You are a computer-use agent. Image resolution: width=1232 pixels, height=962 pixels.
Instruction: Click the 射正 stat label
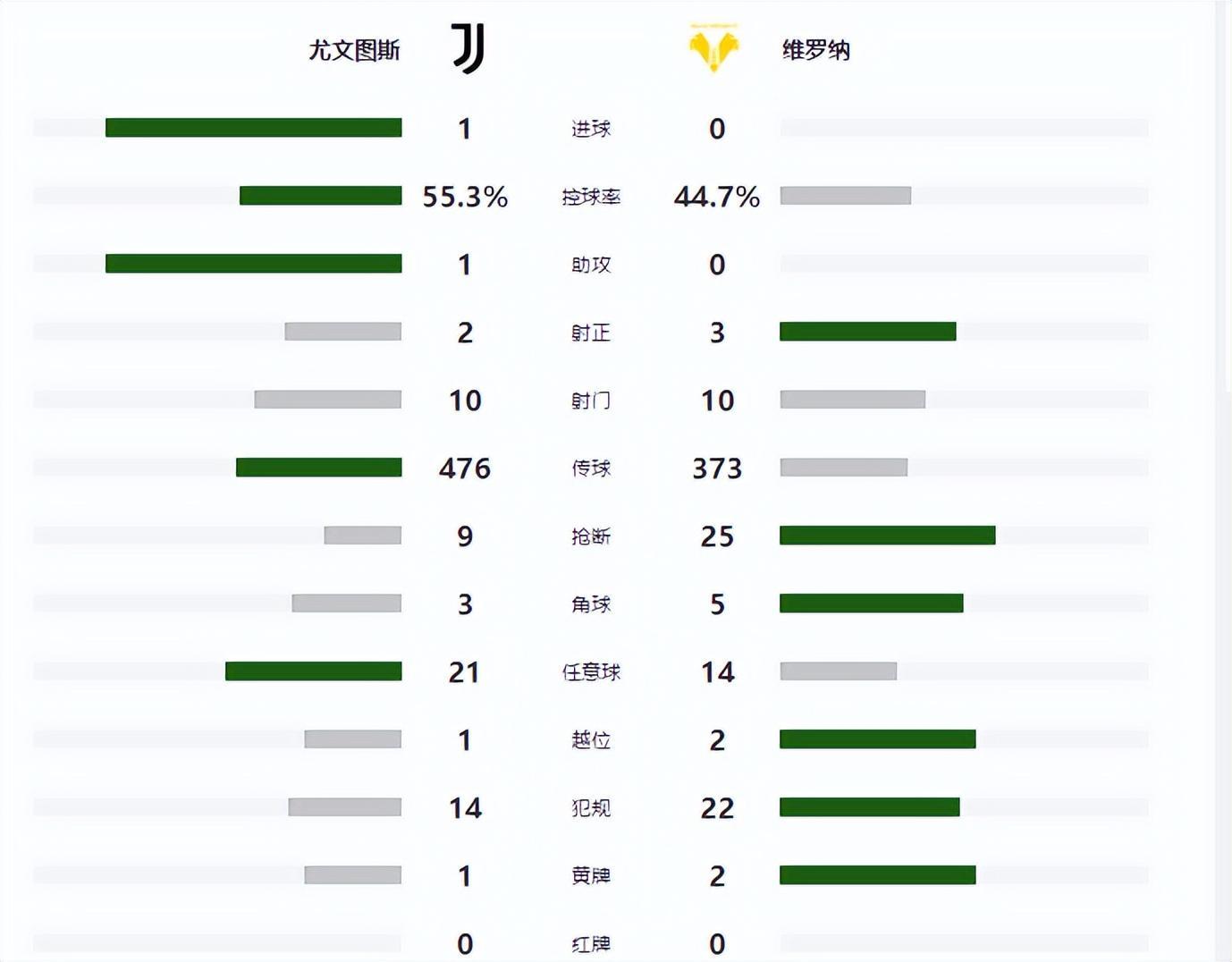[591, 333]
